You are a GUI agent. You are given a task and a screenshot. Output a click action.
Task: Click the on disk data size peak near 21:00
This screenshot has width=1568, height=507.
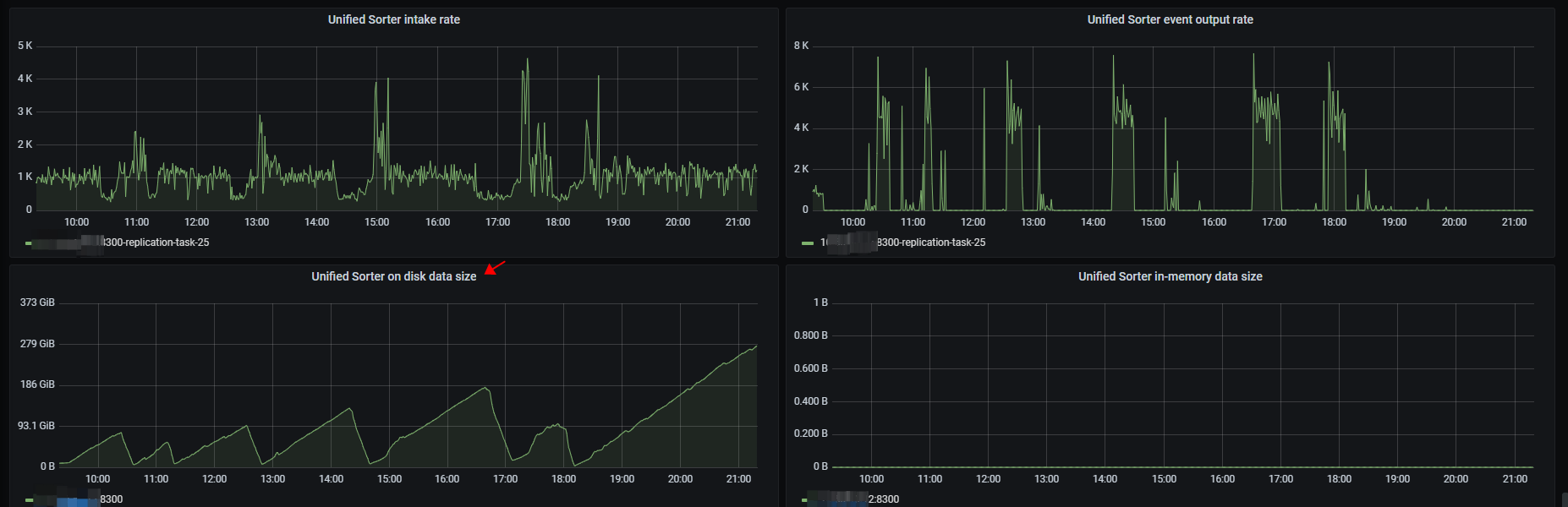coord(755,346)
